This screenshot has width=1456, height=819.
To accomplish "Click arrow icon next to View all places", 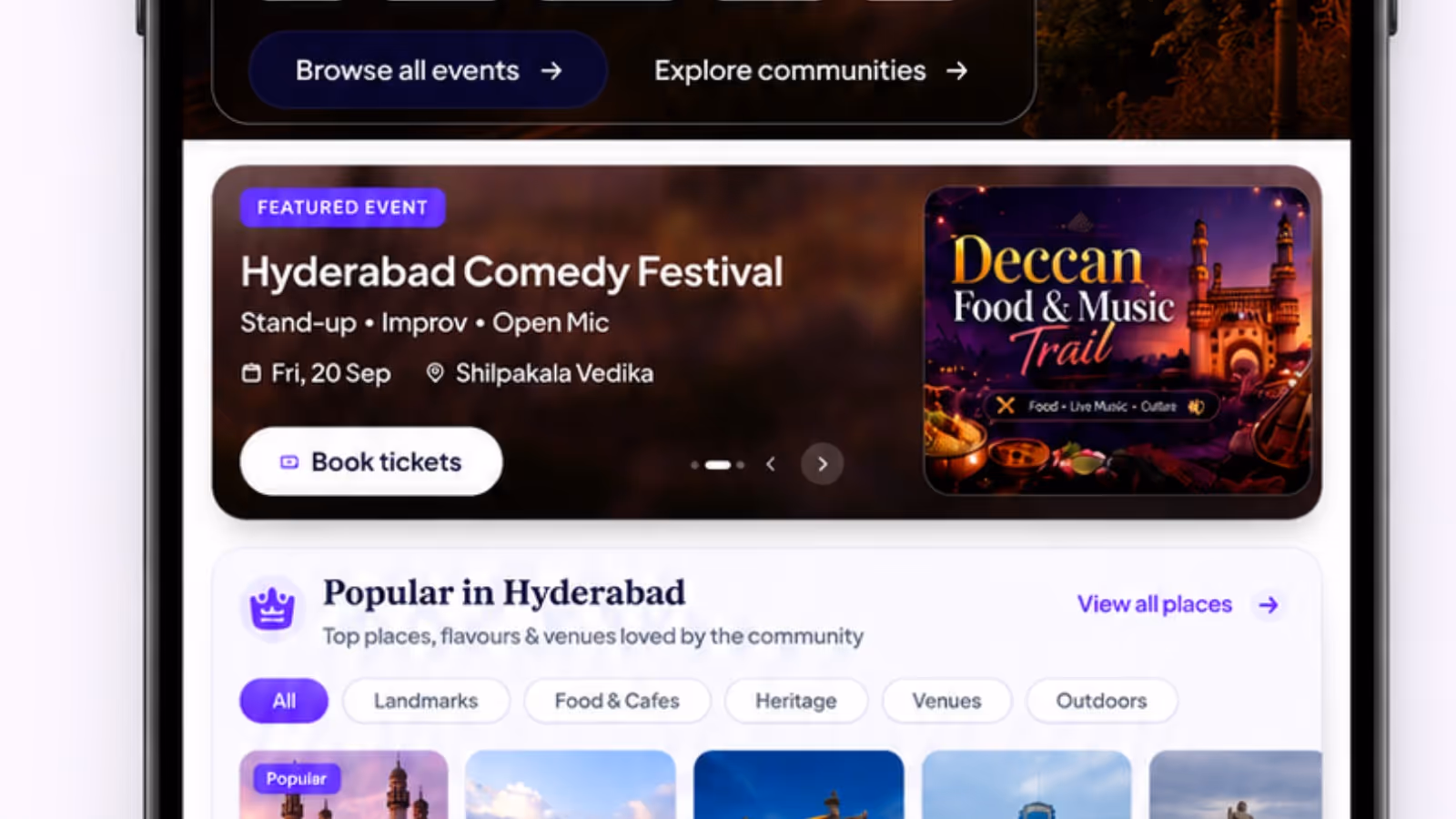I will 1269,605.
